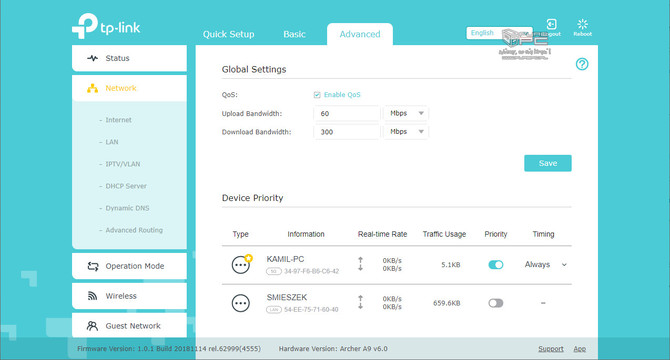Image resolution: width=670 pixels, height=360 pixels.
Task: Open the Wireless menu
Action: (x=129, y=296)
